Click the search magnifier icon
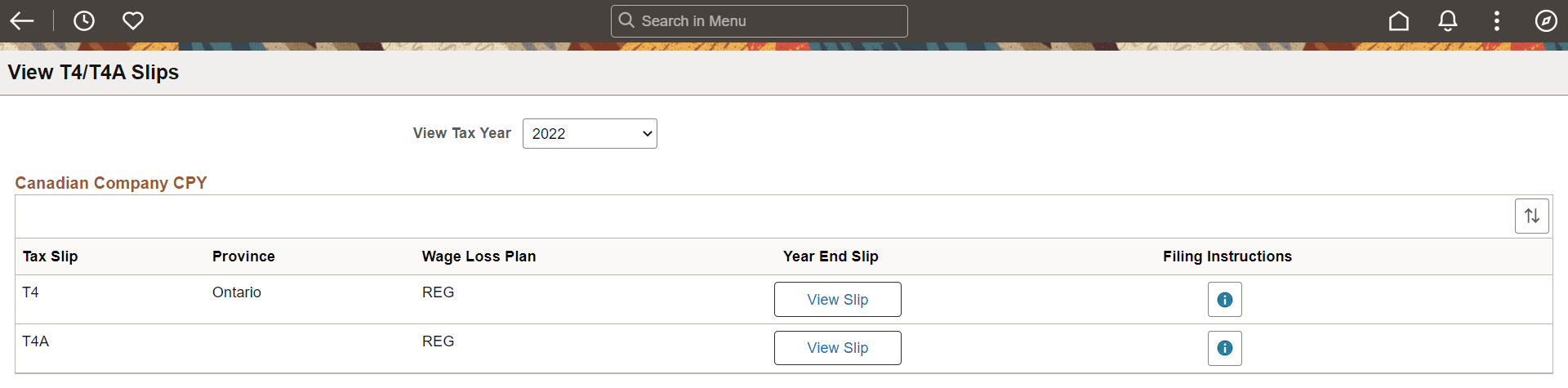The image size is (1568, 388). 626,20
